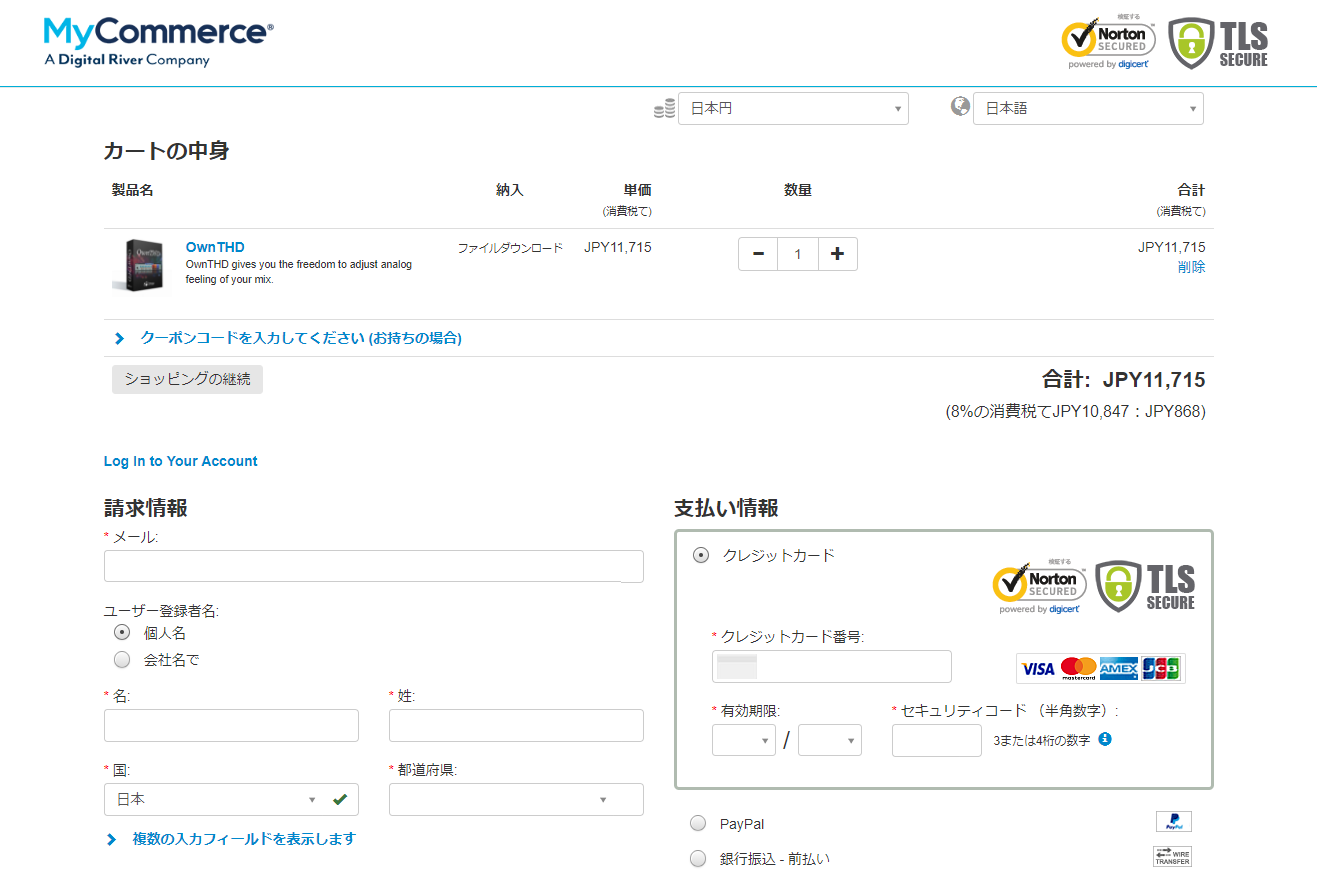This screenshot has height=874, width=1317.
Task: Click the ファイルダウンロード delivery text
Action: point(510,248)
